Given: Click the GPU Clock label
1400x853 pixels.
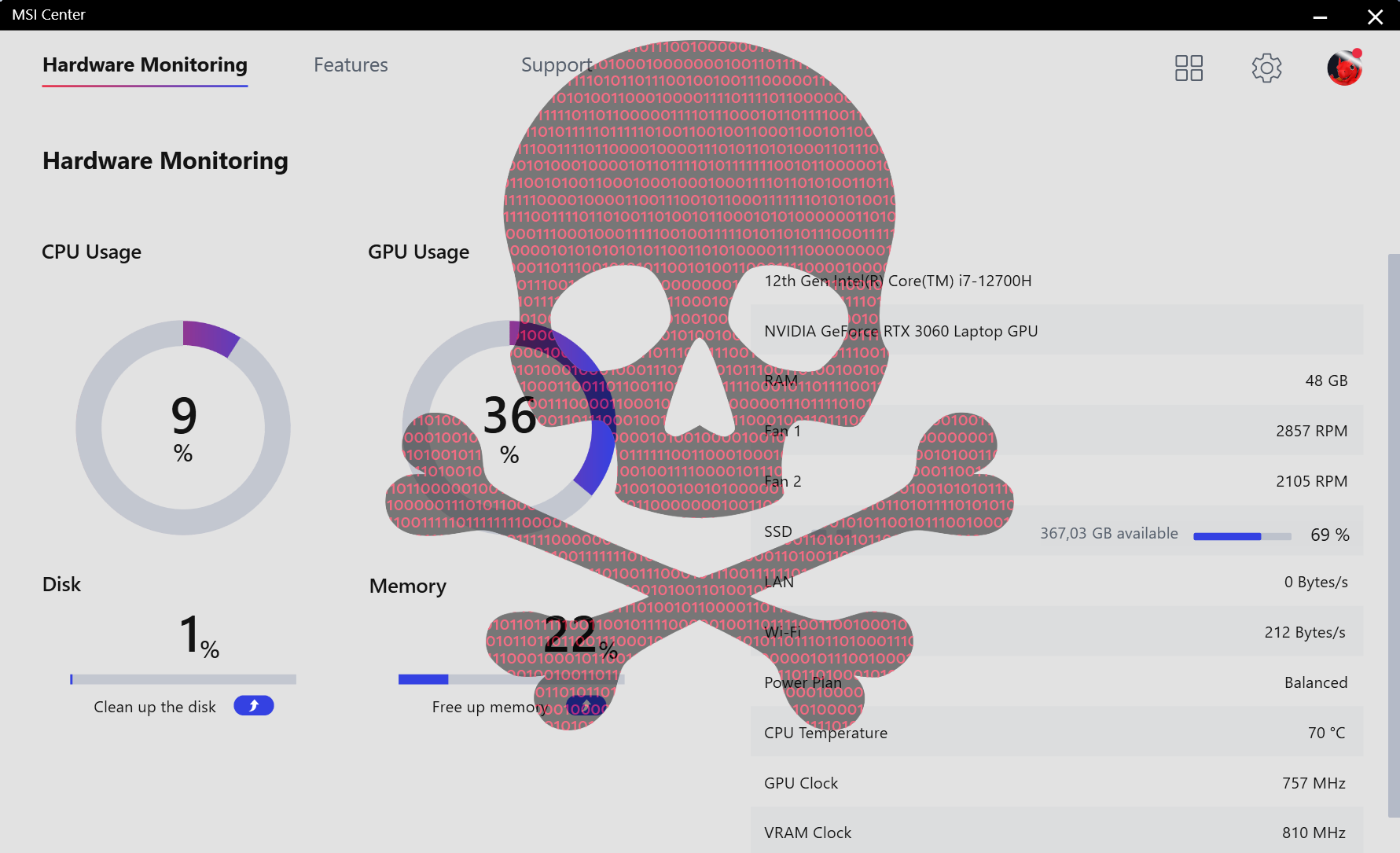Looking at the screenshot, I should [801, 784].
